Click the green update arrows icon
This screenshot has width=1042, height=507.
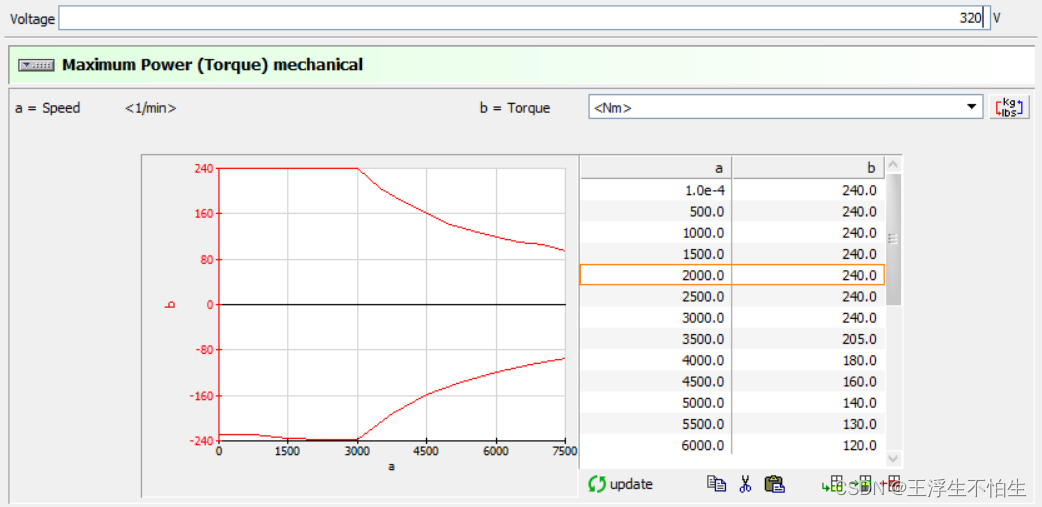596,484
